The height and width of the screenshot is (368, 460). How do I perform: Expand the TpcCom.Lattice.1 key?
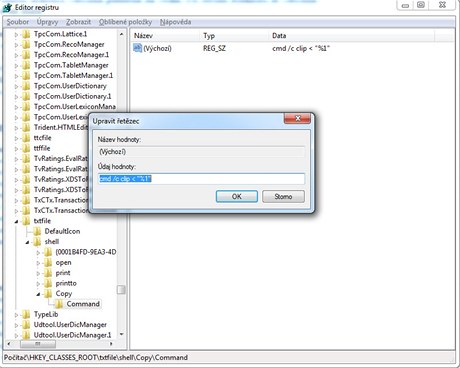[16, 34]
